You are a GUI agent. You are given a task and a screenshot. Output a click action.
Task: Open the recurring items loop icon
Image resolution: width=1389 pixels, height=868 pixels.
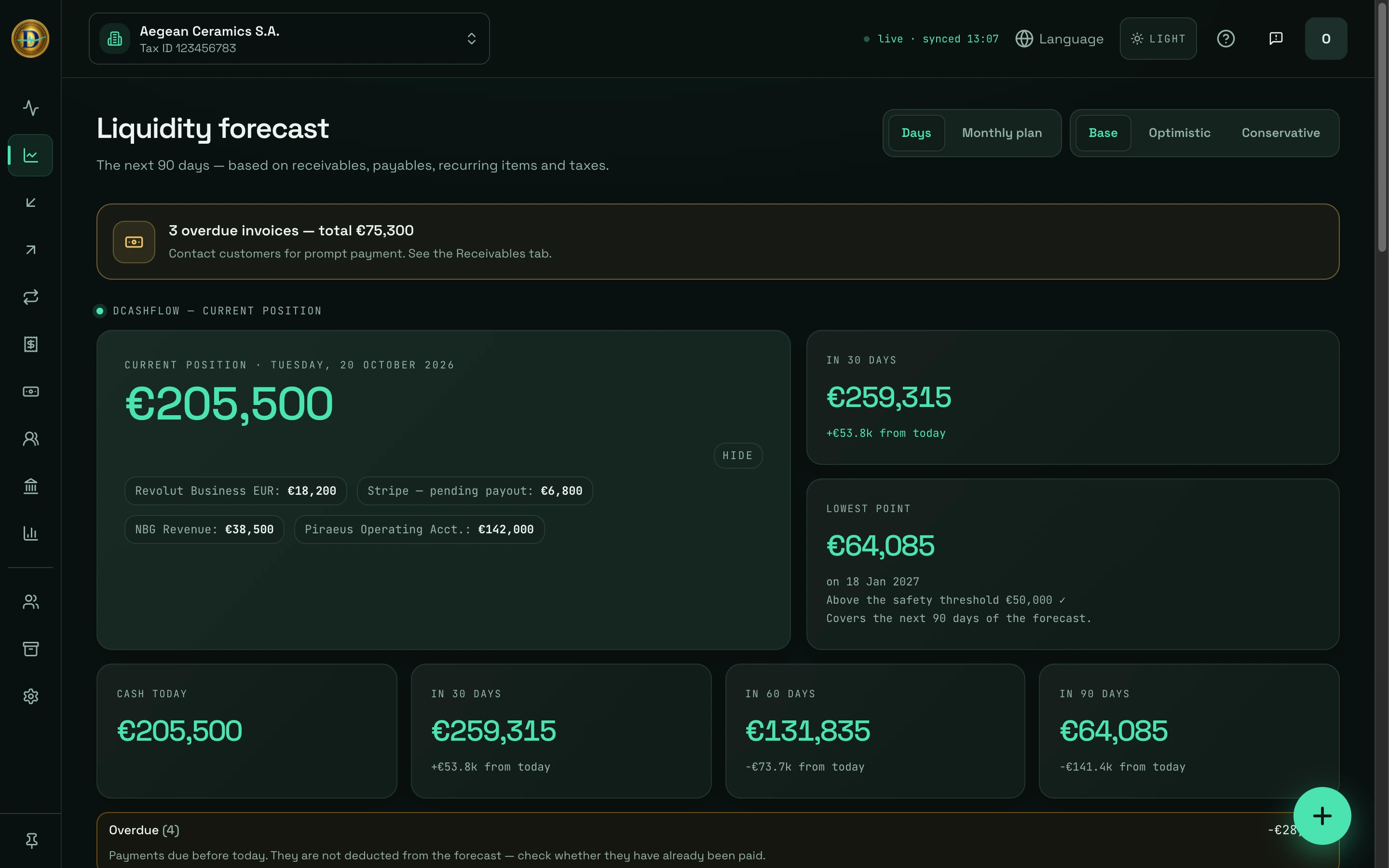click(x=30, y=297)
